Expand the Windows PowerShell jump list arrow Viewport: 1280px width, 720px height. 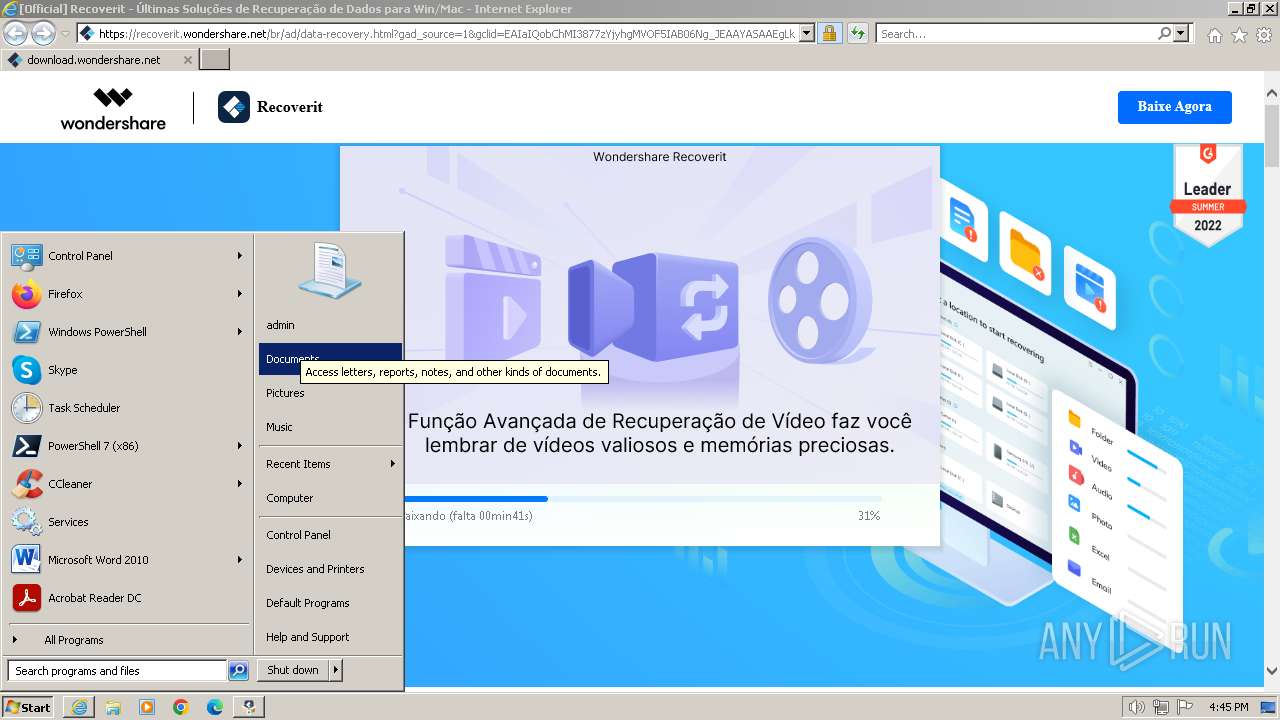(240, 332)
